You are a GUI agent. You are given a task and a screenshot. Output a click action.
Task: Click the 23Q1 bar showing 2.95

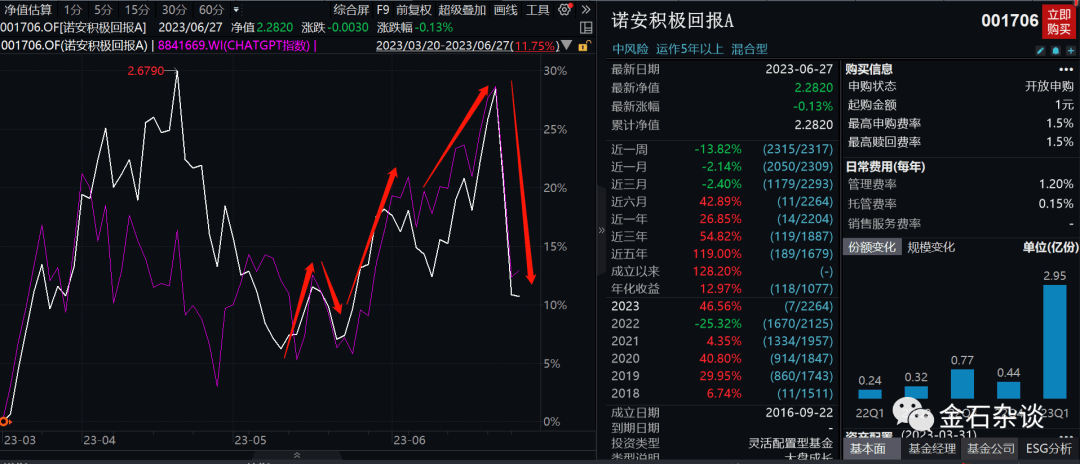tap(1054, 342)
